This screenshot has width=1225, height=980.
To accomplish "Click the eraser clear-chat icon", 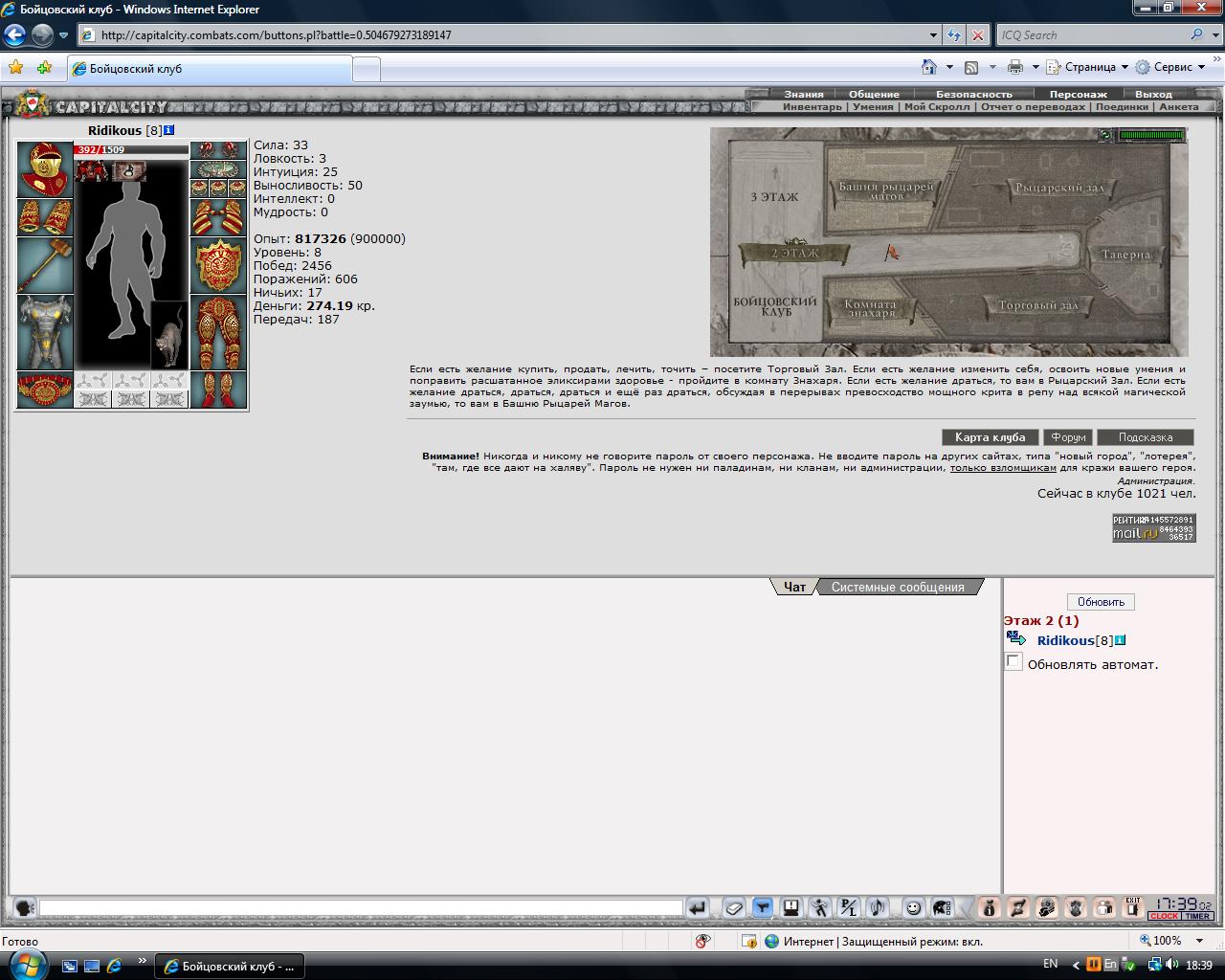I will point(733,907).
